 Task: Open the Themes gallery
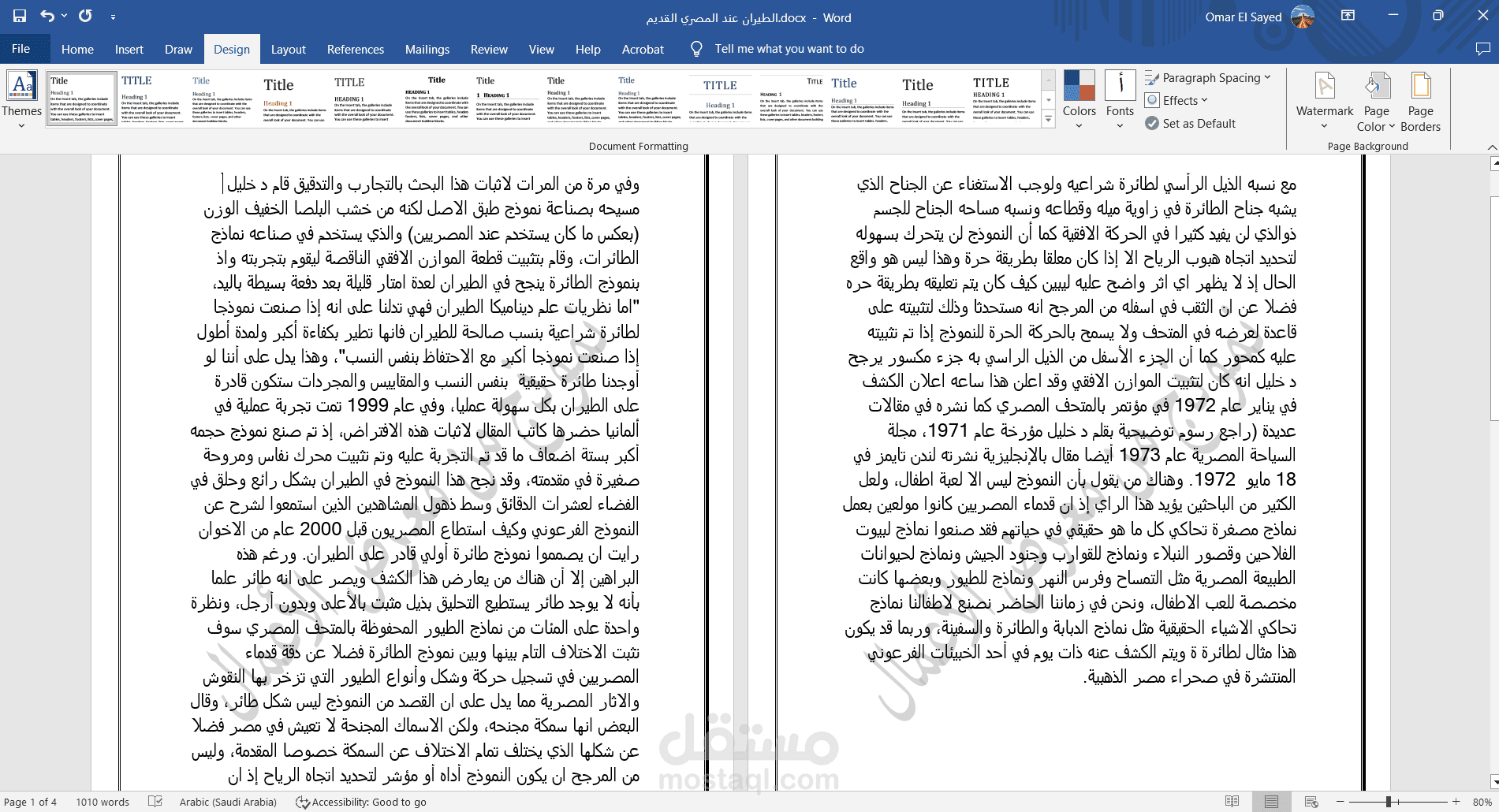coord(21,101)
